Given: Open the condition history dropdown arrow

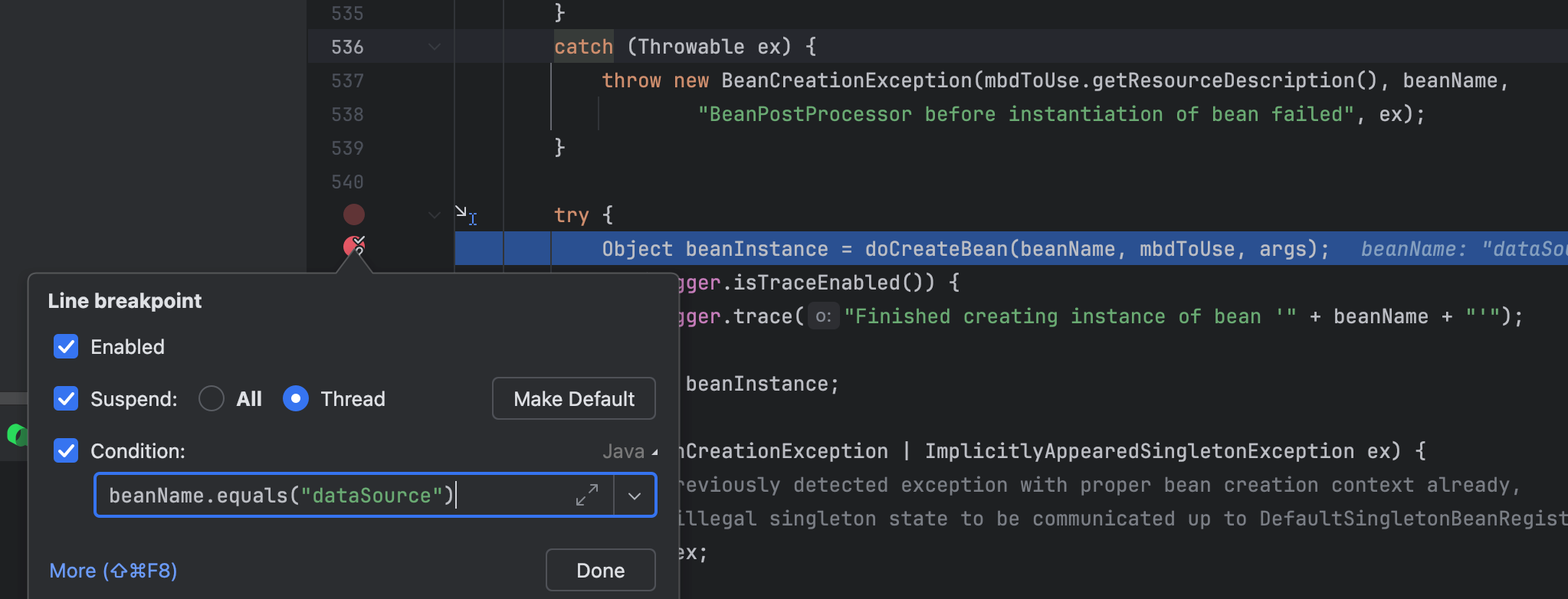Looking at the screenshot, I should [x=635, y=496].
